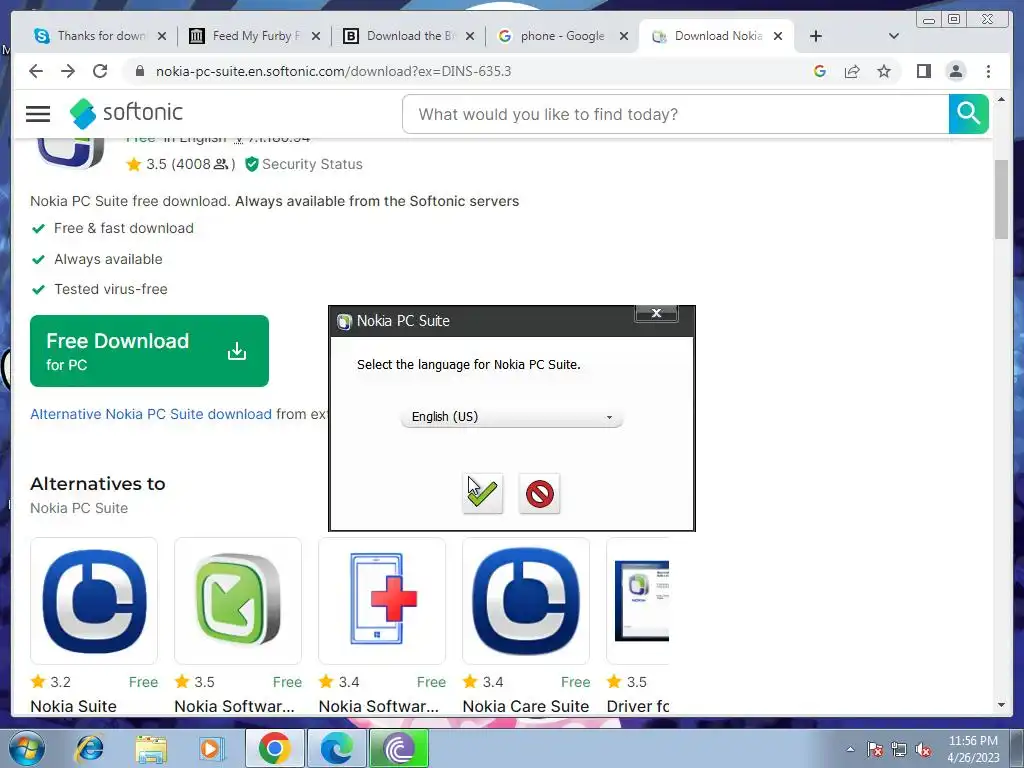This screenshot has height=768, width=1024.
Task: Go back in the browser
Action: (x=36, y=71)
